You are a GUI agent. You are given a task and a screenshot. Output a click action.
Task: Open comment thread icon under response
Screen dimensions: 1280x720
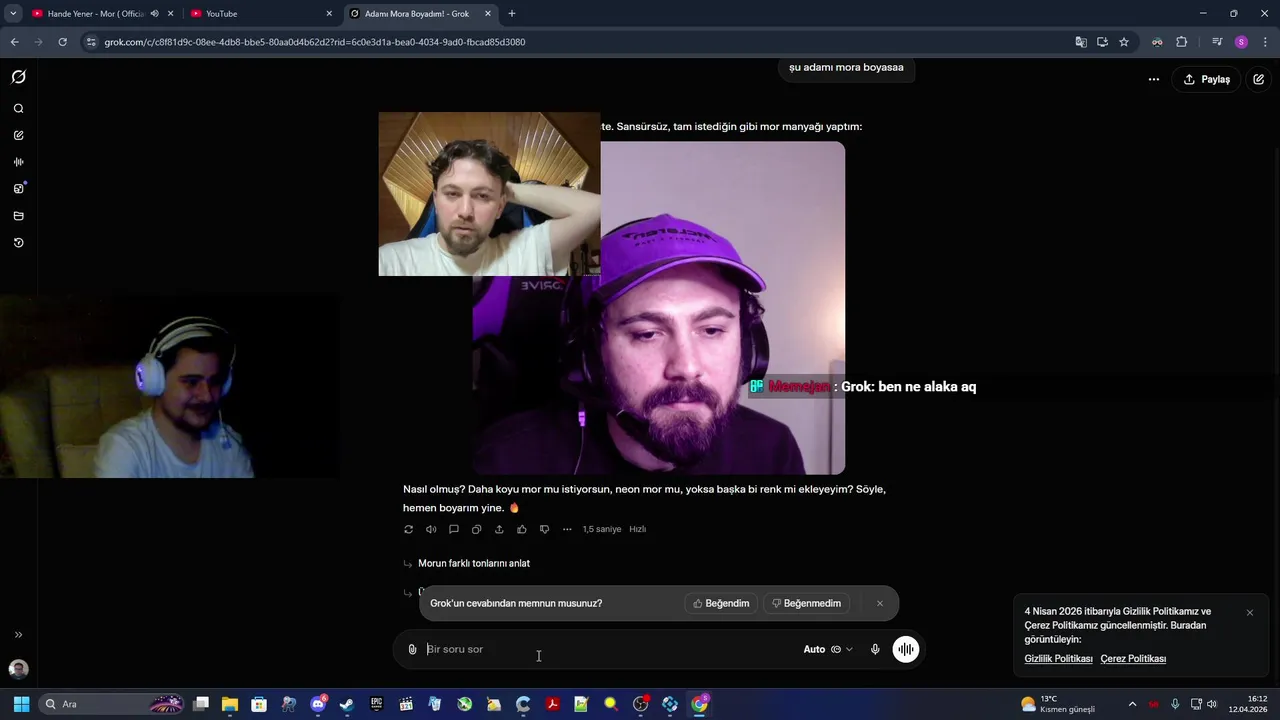tap(454, 529)
